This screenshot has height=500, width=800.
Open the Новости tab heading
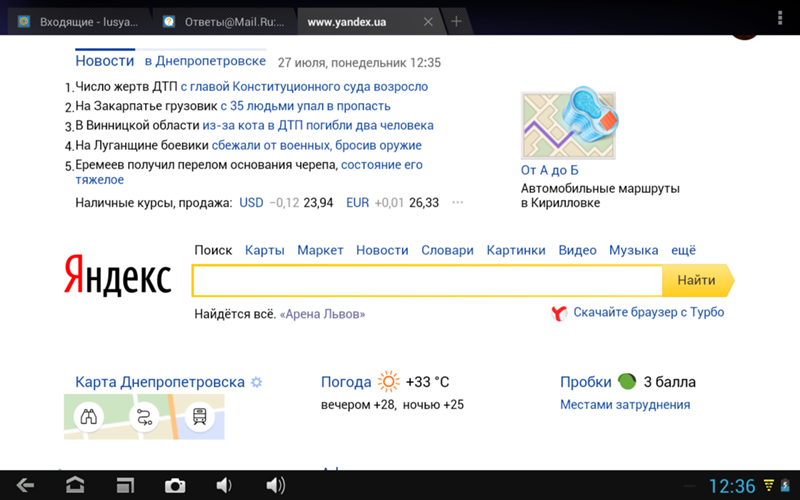click(105, 61)
